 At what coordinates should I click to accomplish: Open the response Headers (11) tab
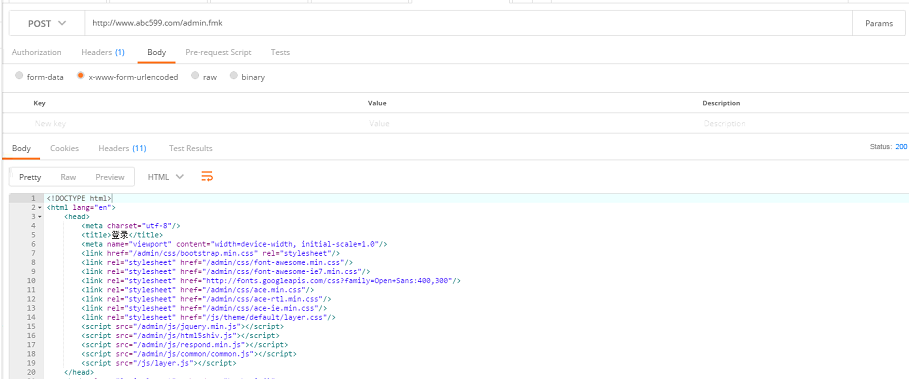pos(122,148)
